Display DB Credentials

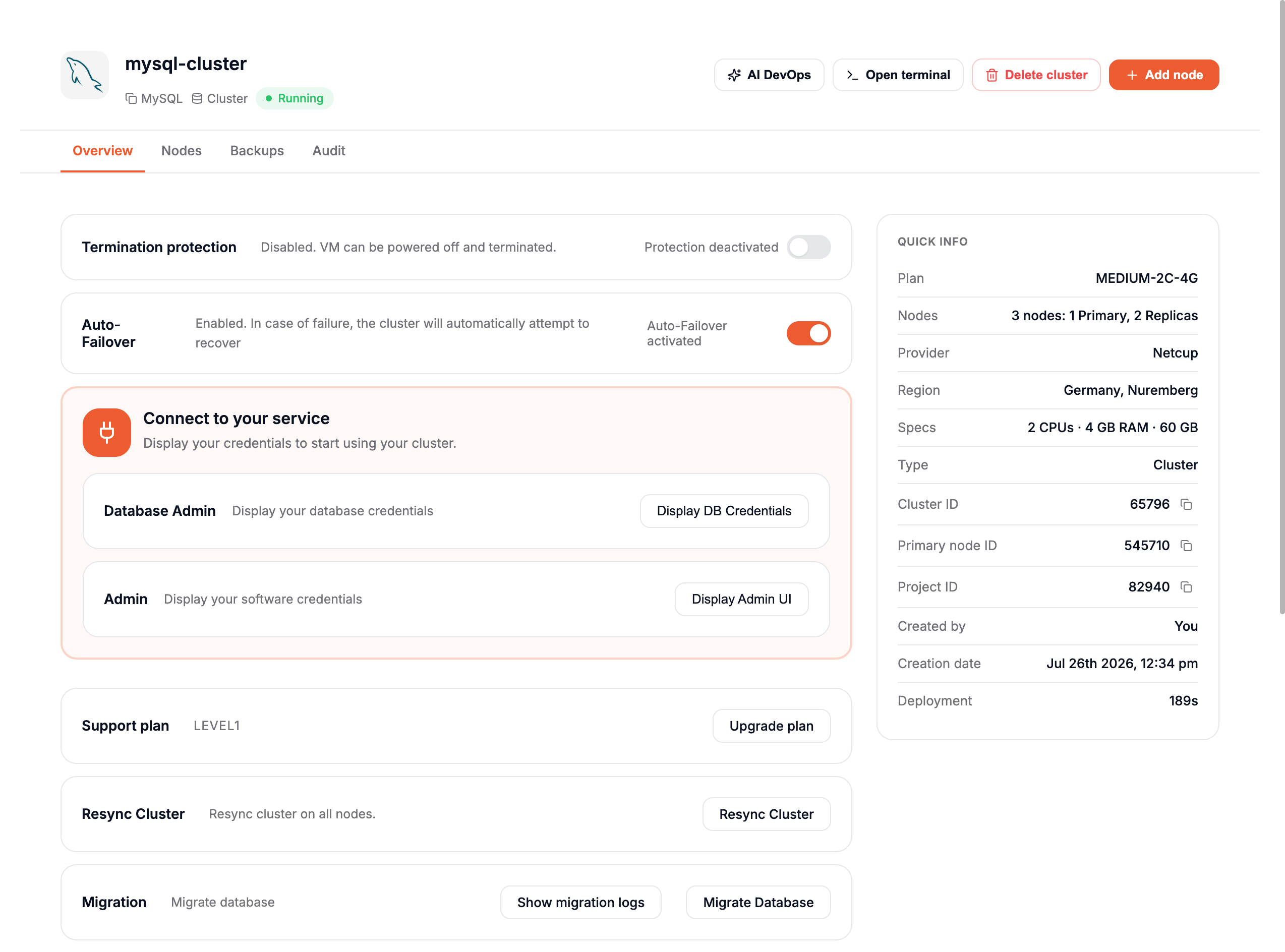[x=724, y=511]
